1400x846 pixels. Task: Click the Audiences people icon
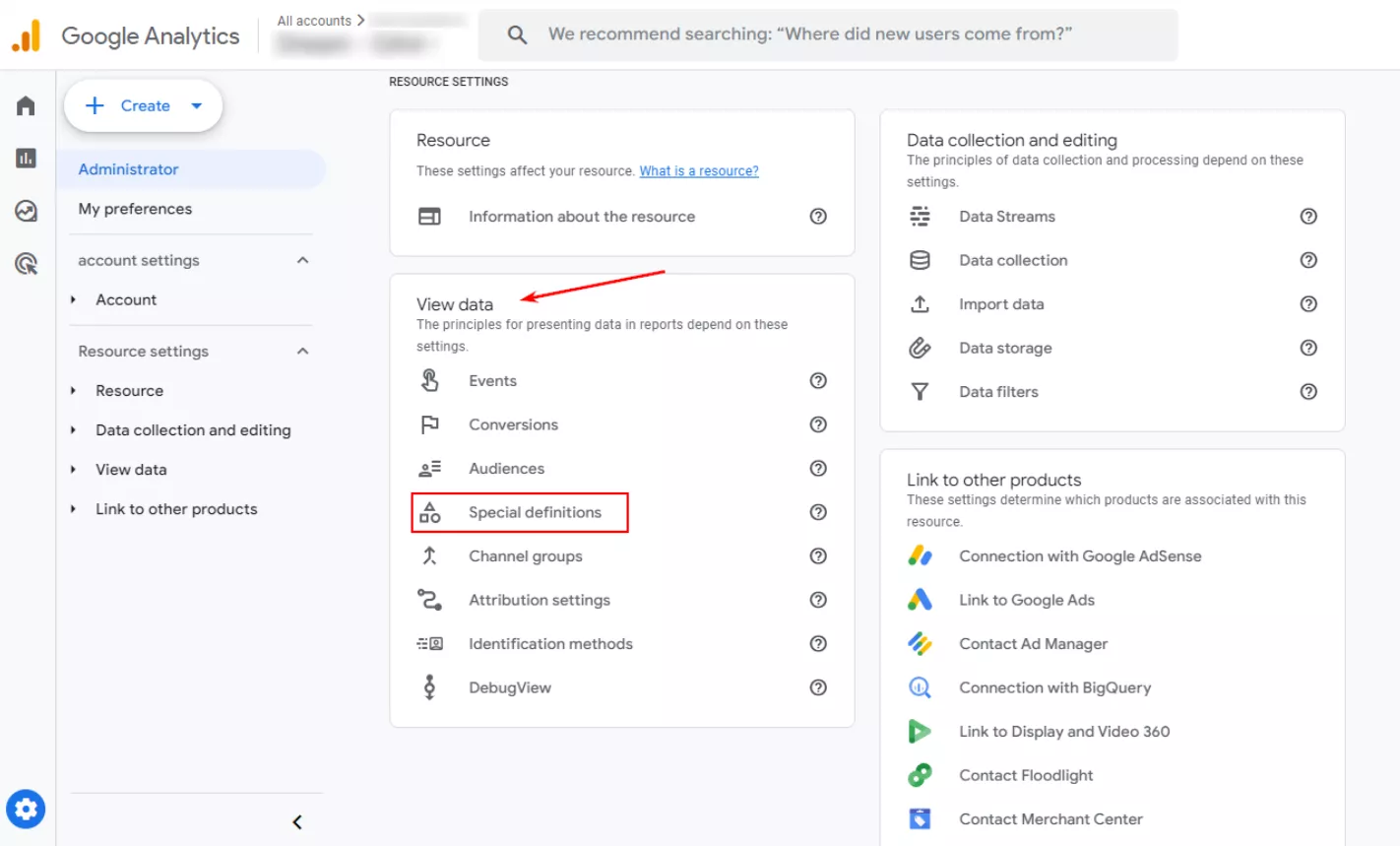pyautogui.click(x=429, y=469)
